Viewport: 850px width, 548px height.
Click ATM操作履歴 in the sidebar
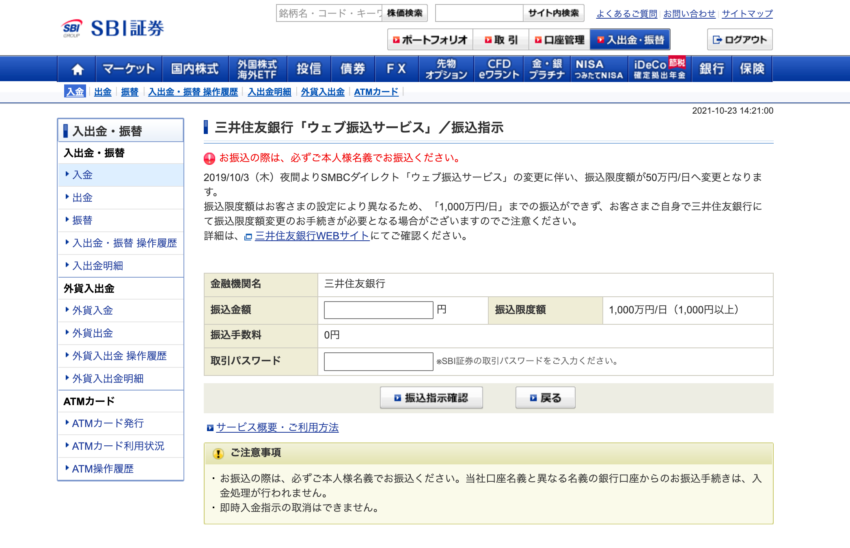tap(120, 469)
